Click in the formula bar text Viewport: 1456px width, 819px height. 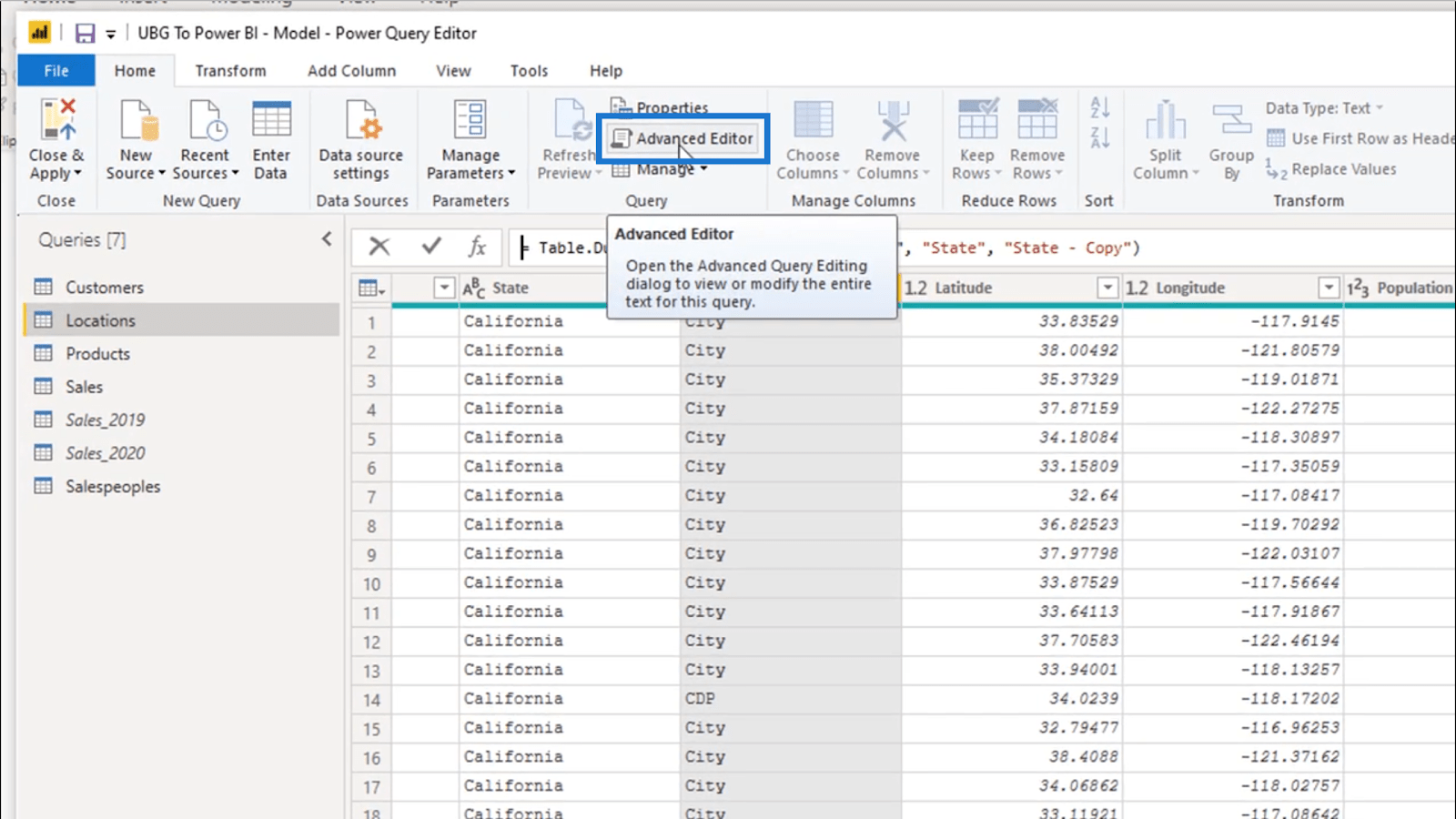click(x=983, y=248)
